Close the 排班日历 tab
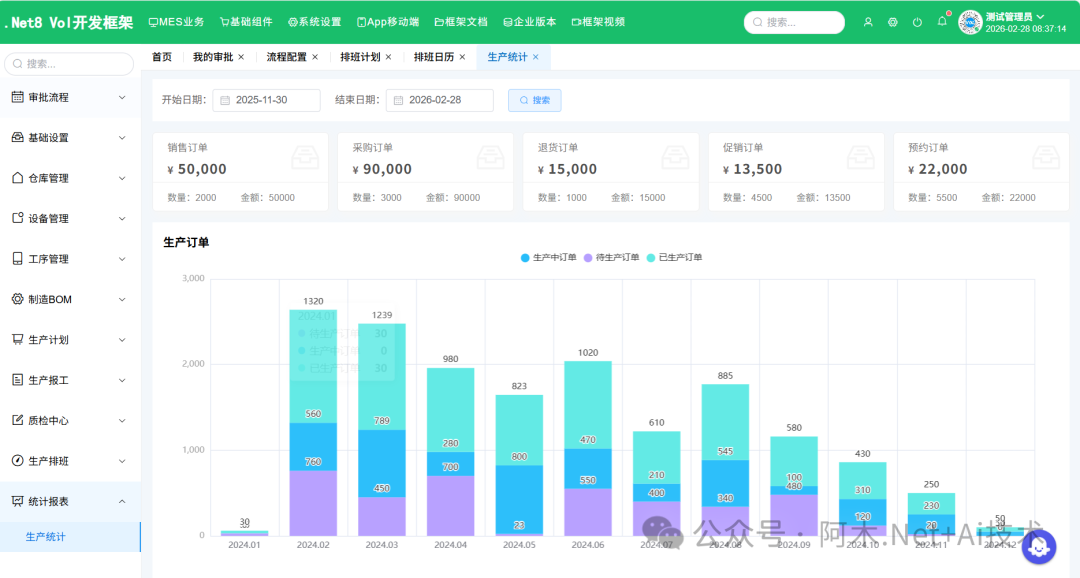The width and height of the screenshot is (1080, 578). point(462,57)
